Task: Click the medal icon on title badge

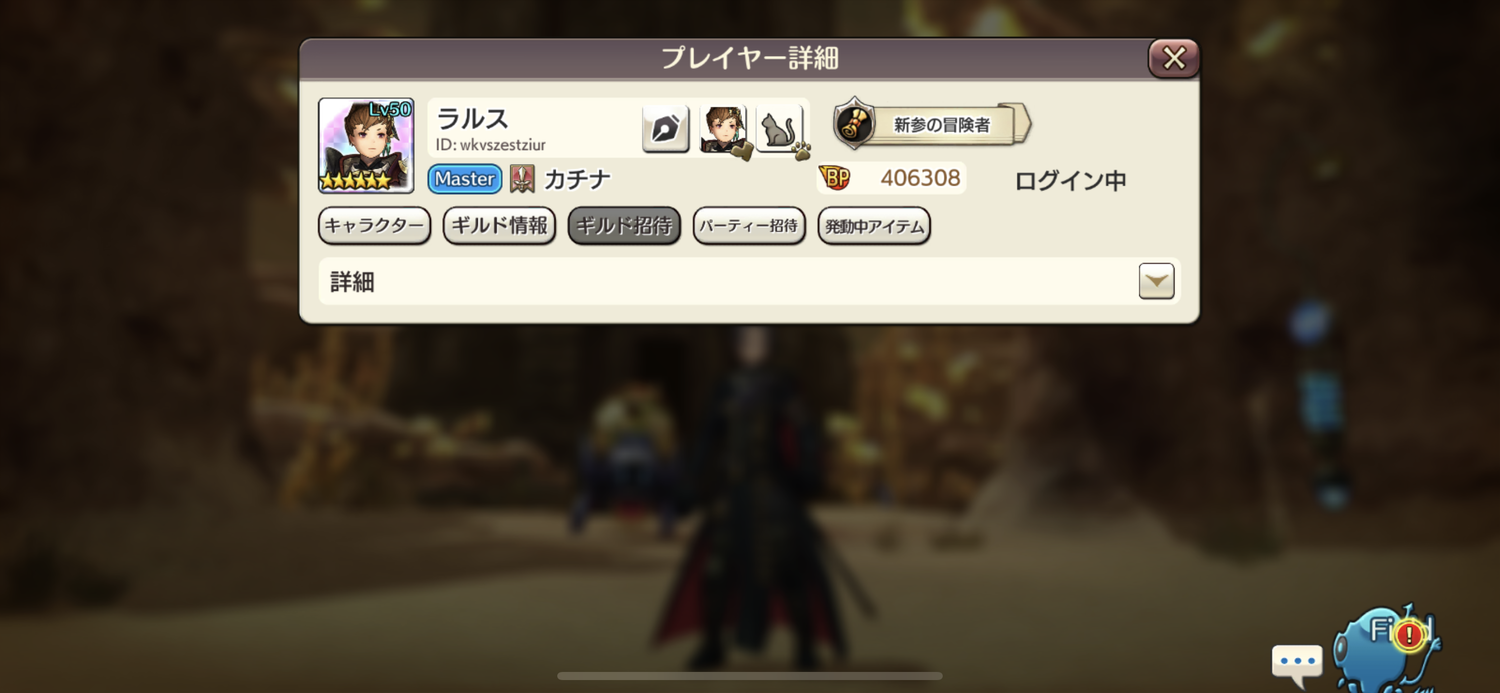Action: [855, 124]
